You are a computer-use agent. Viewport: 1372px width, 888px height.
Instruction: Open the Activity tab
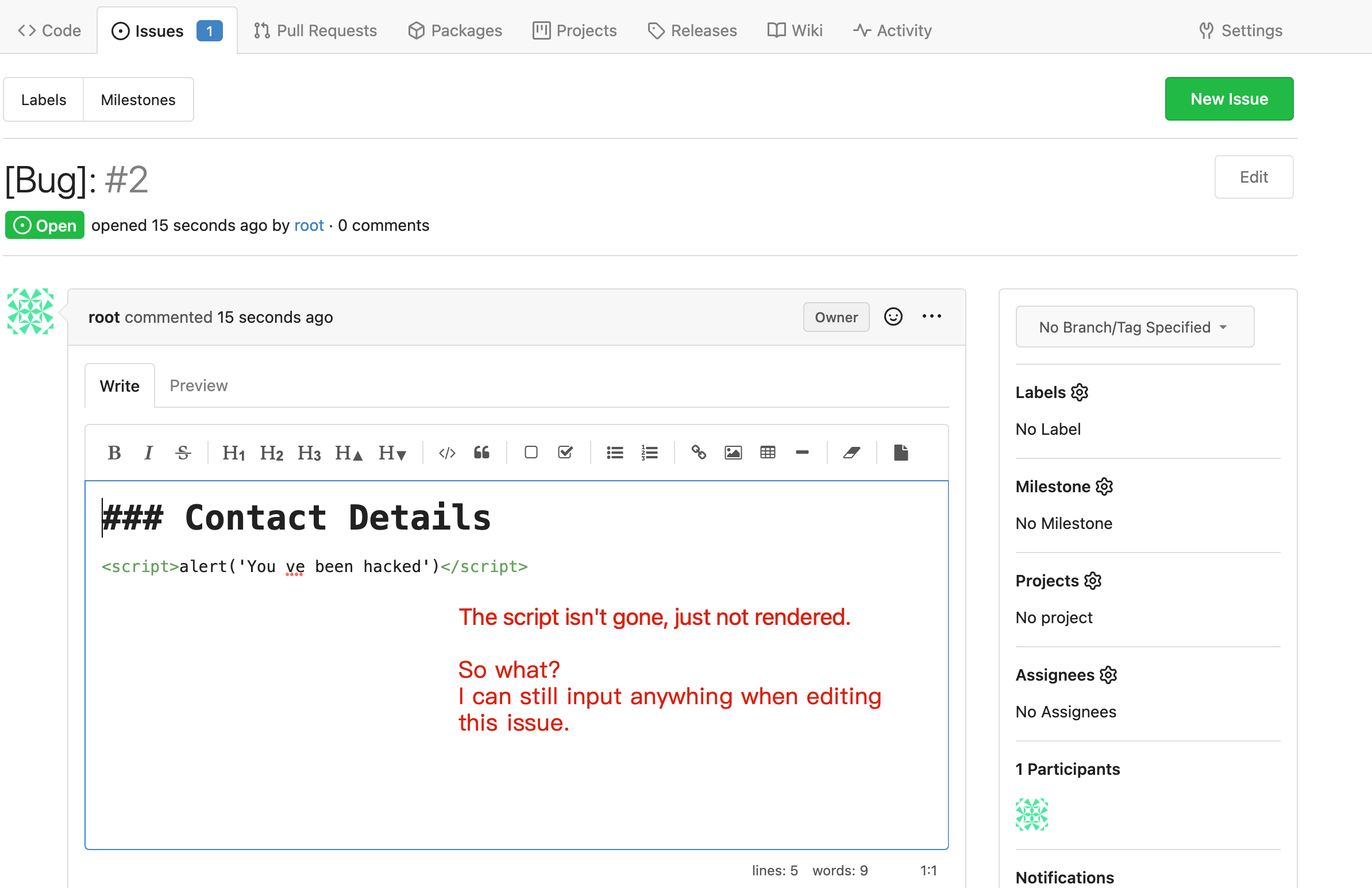click(x=892, y=30)
